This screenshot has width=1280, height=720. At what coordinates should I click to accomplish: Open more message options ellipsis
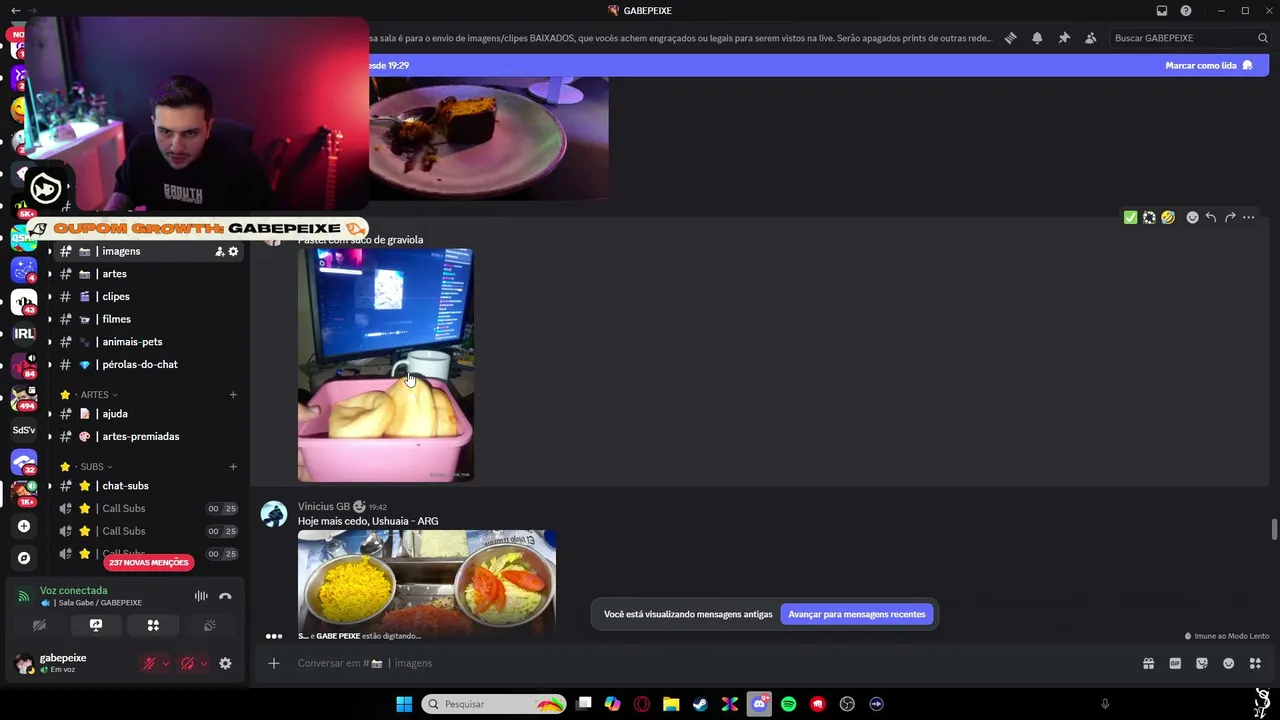(x=1249, y=217)
